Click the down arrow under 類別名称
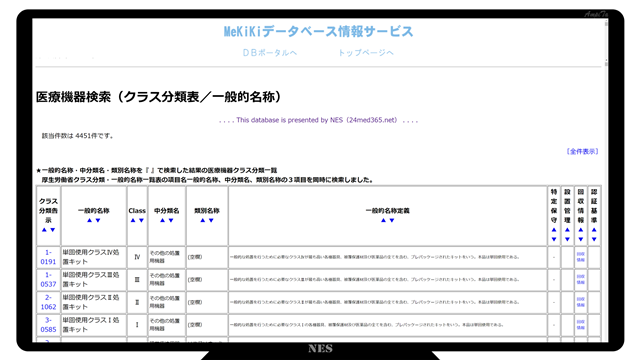 click(x=211, y=220)
